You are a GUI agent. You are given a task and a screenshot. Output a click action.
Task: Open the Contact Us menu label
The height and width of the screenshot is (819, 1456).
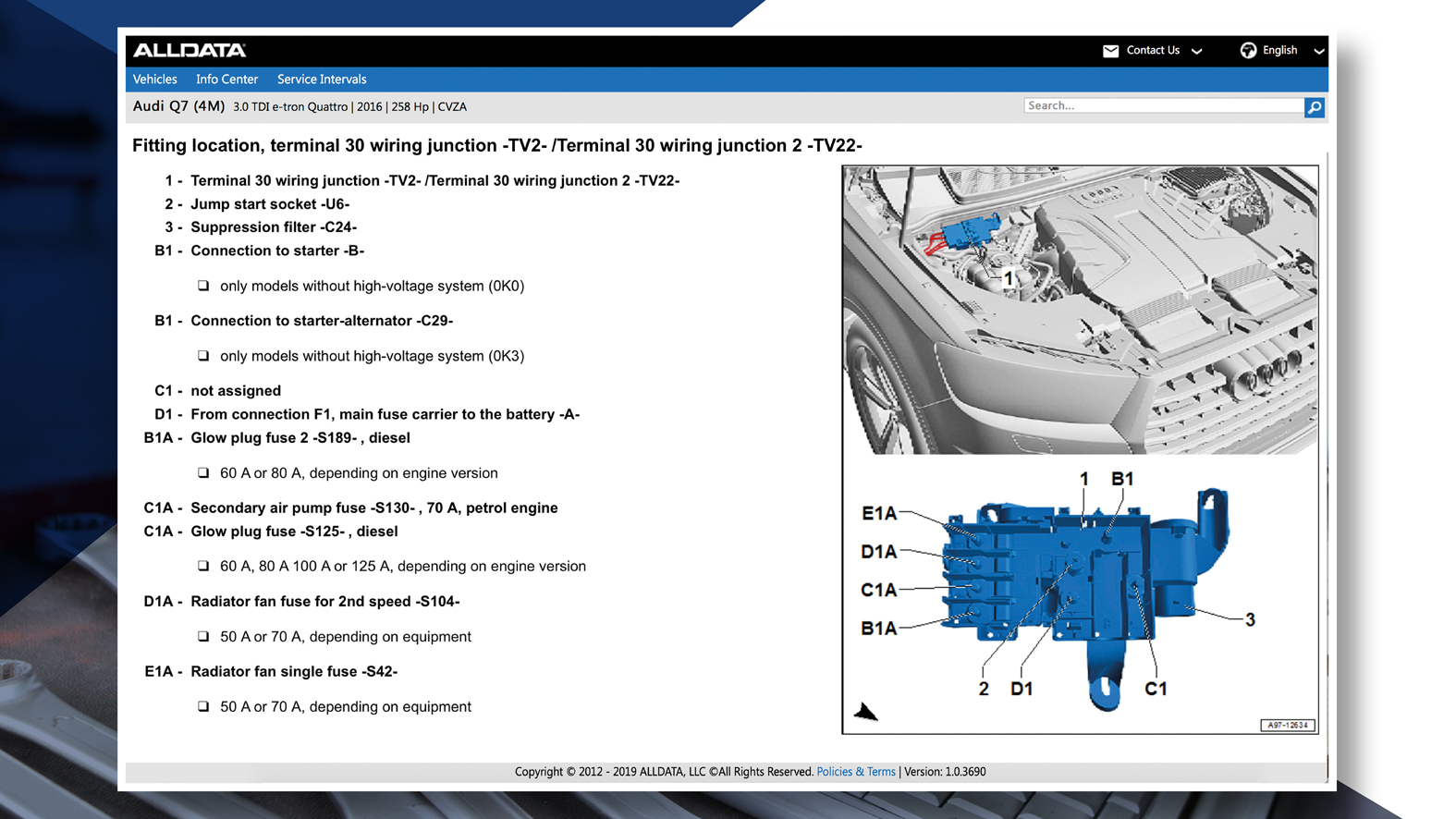click(x=1153, y=50)
